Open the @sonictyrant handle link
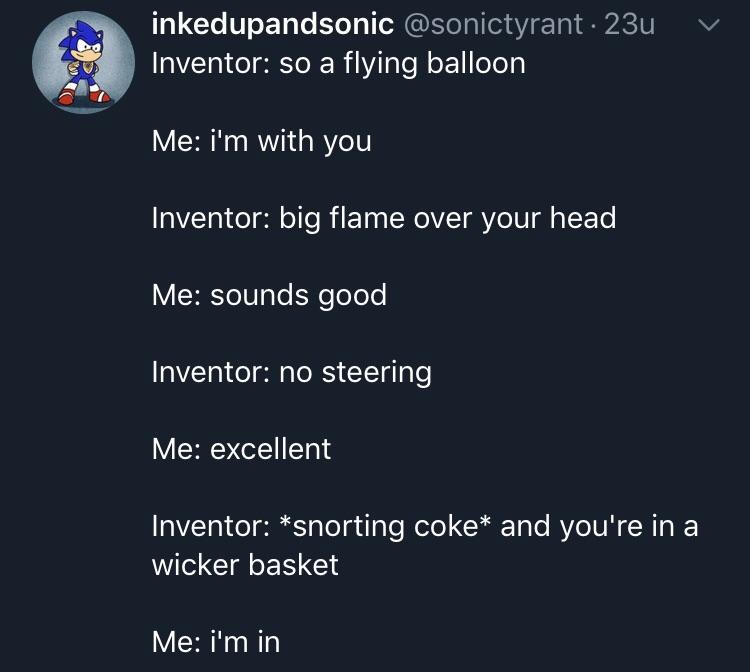The image size is (750, 672). (x=493, y=24)
